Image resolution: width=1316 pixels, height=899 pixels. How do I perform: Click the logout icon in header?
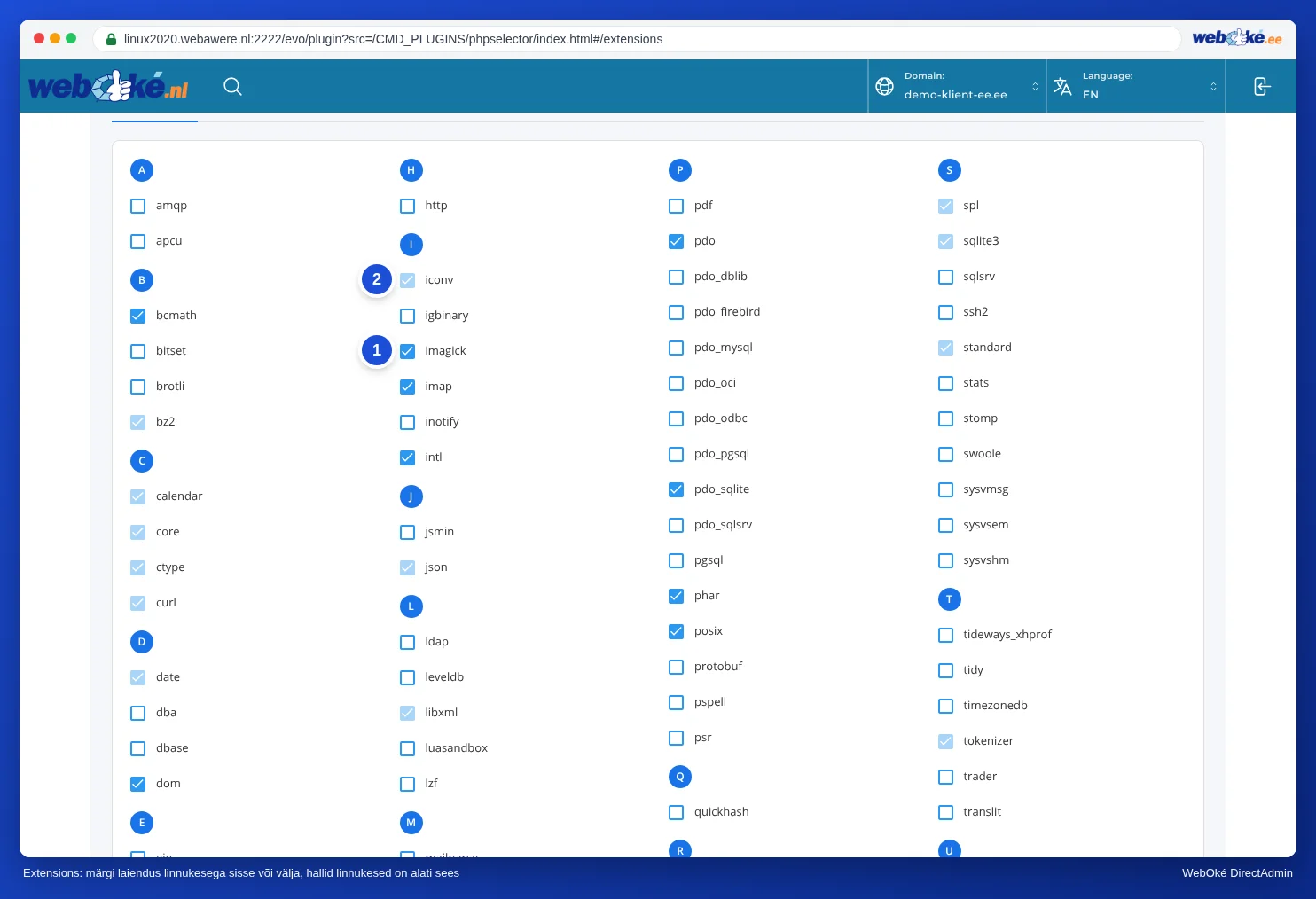pyautogui.click(x=1262, y=86)
